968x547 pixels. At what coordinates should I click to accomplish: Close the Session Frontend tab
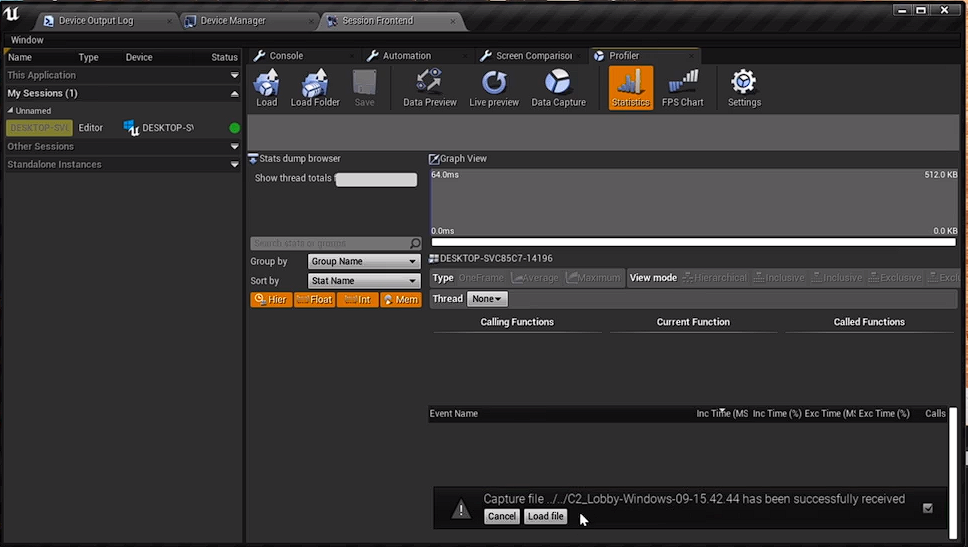[x=453, y=21]
